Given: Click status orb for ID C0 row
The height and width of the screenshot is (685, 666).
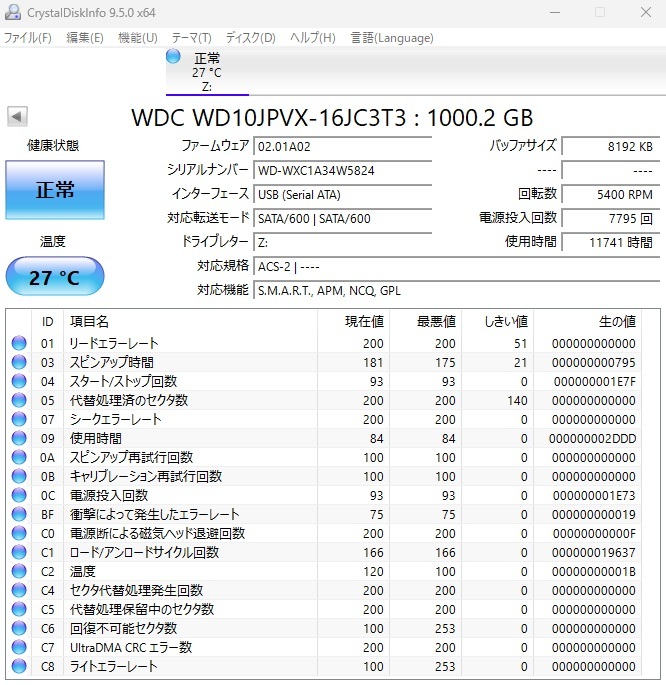Looking at the screenshot, I should tap(19, 533).
